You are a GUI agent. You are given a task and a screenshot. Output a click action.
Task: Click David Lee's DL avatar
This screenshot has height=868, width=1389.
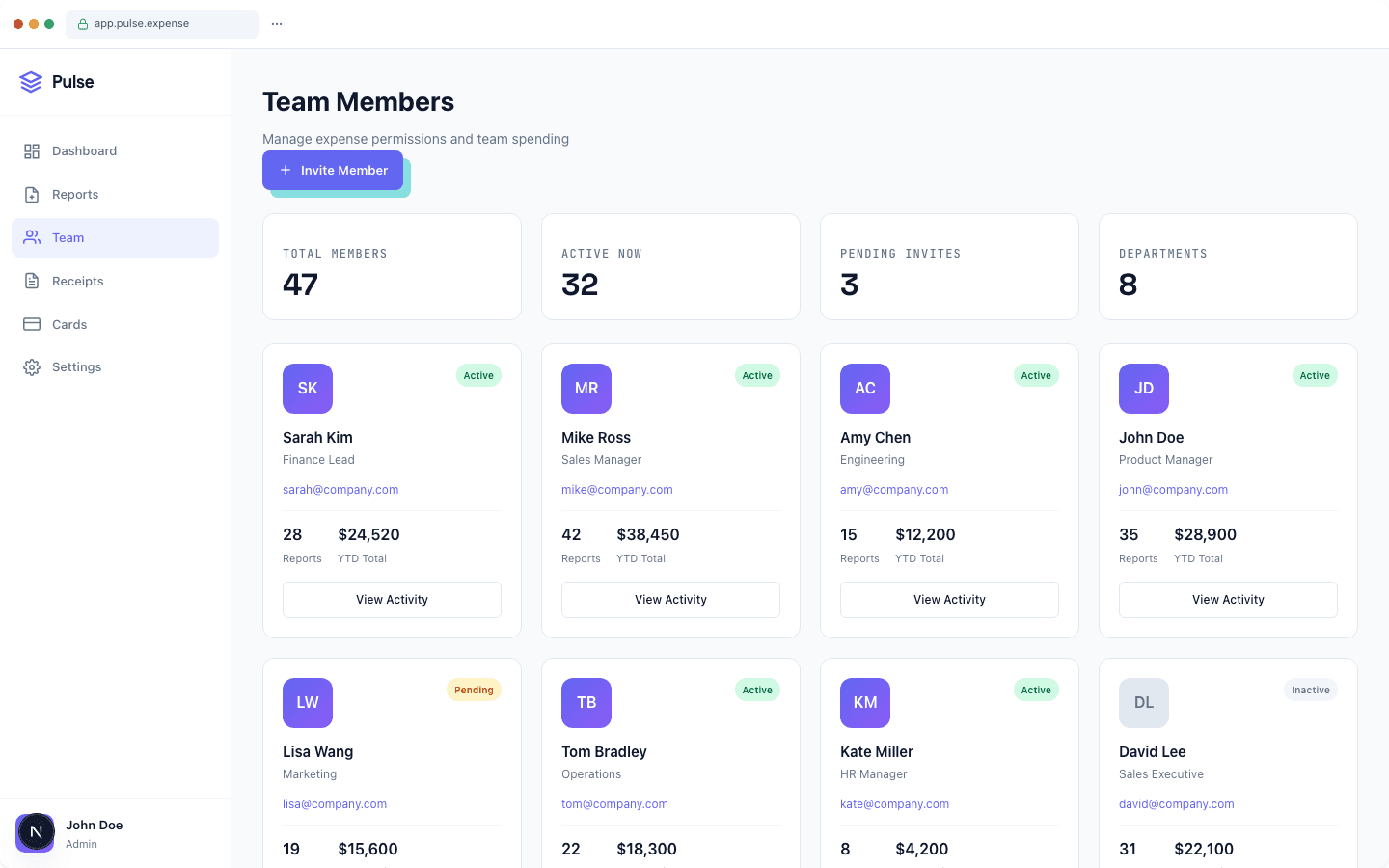(x=1144, y=703)
